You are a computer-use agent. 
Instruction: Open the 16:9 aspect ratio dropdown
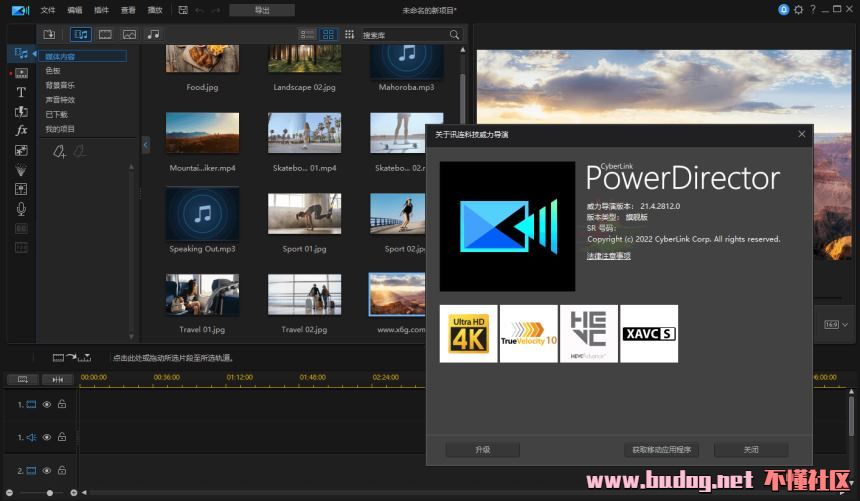pos(834,324)
